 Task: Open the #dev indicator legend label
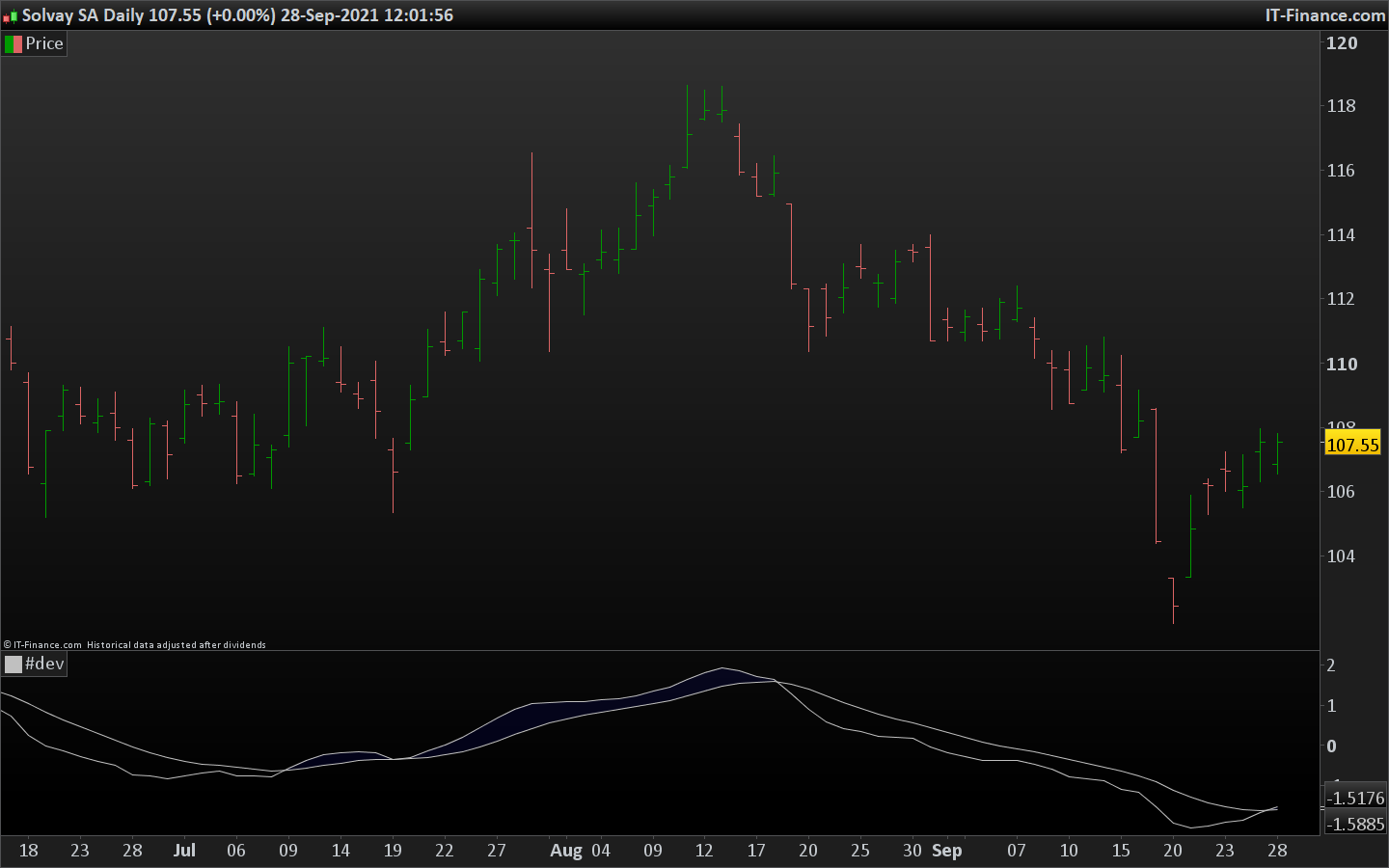[44, 664]
